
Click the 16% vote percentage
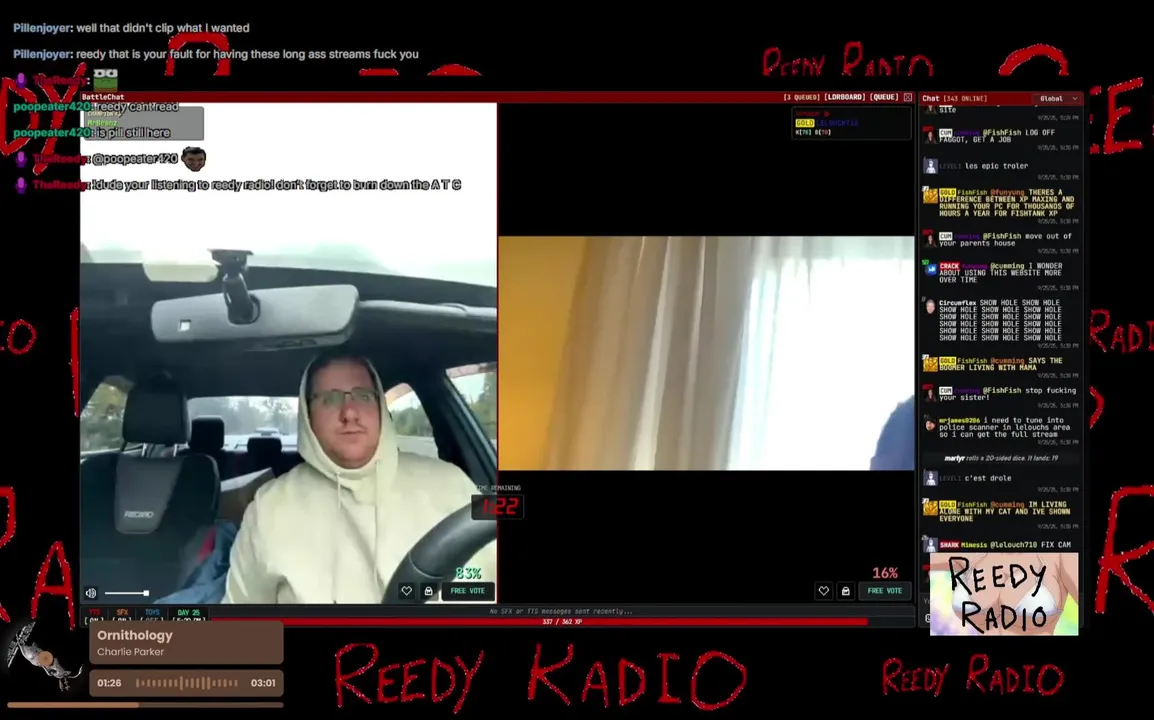point(885,573)
